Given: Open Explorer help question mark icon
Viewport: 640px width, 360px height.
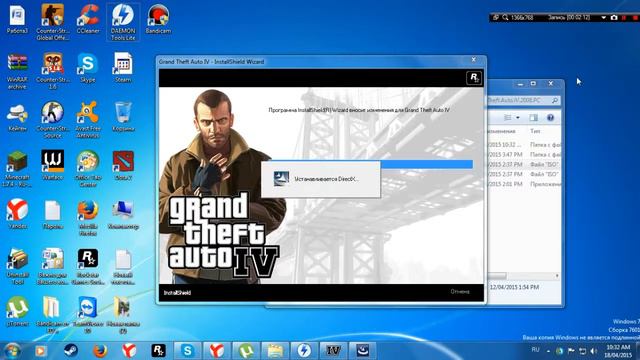Looking at the screenshot, I should [550, 118].
